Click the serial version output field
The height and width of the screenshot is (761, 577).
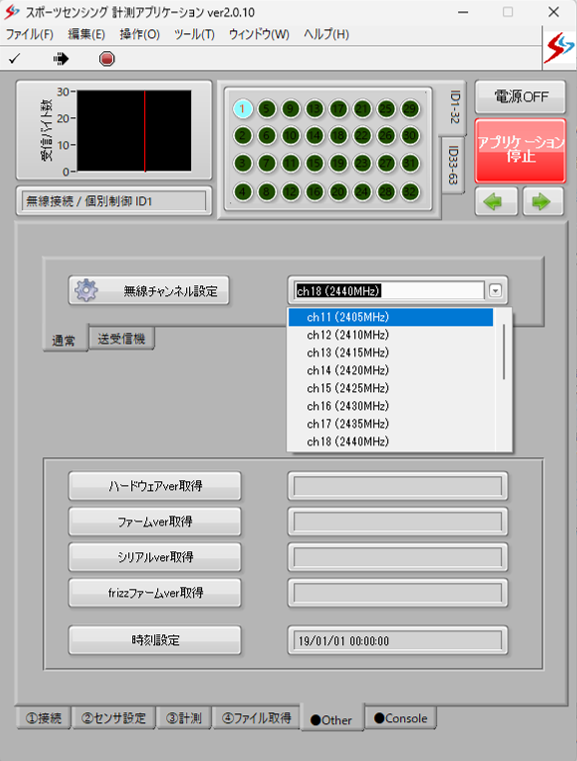pos(397,557)
